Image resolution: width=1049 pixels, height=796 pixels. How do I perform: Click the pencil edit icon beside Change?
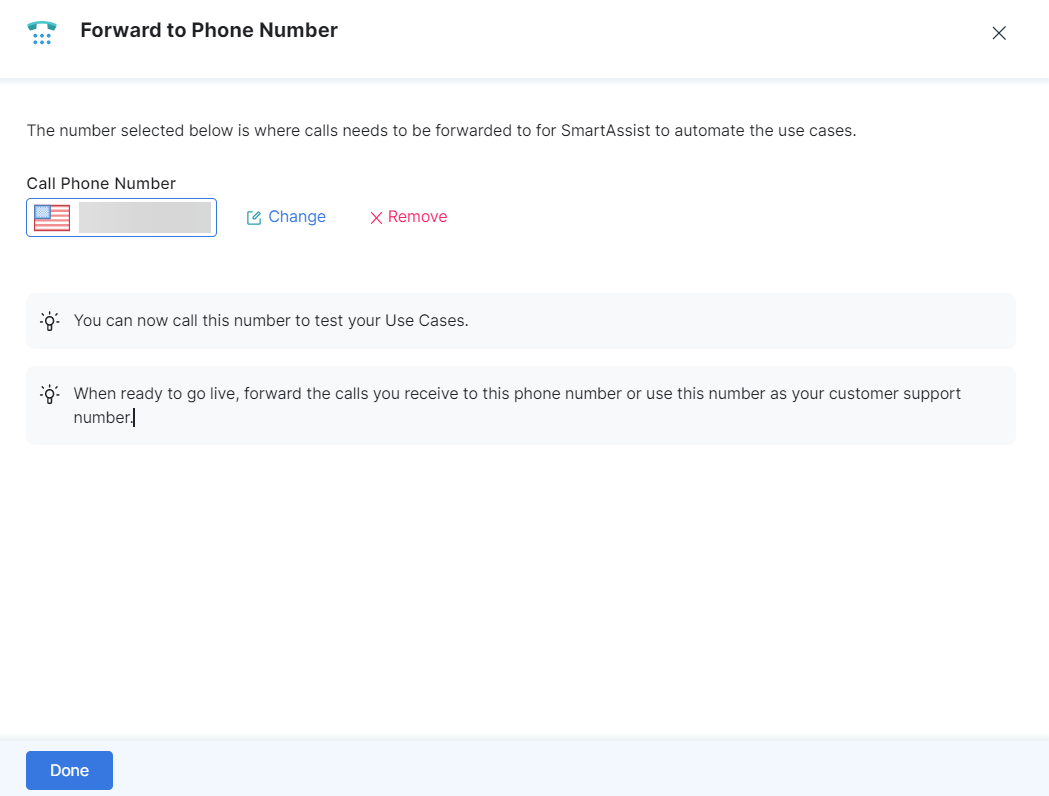(x=254, y=218)
